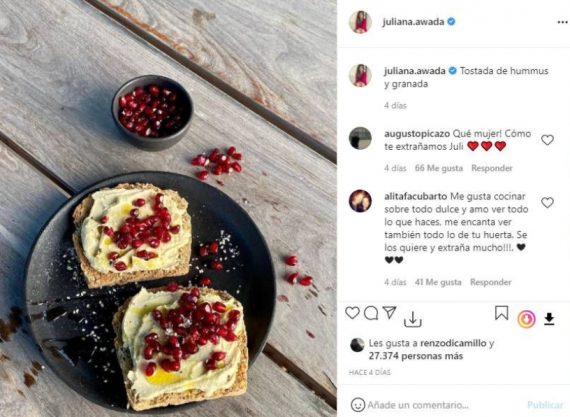Save post with bookmark icon
The image size is (570, 417).
point(501,313)
